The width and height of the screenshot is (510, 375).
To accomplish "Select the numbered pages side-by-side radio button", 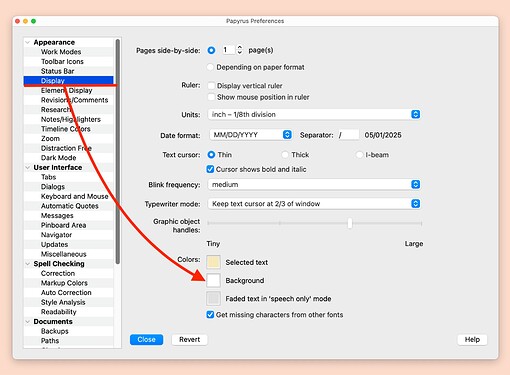I will [x=211, y=50].
